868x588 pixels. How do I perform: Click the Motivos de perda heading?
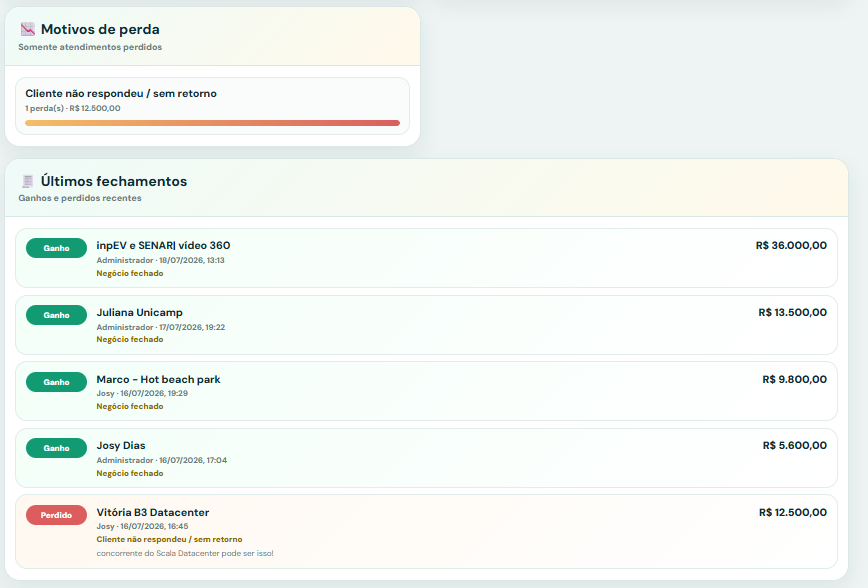tap(100, 29)
